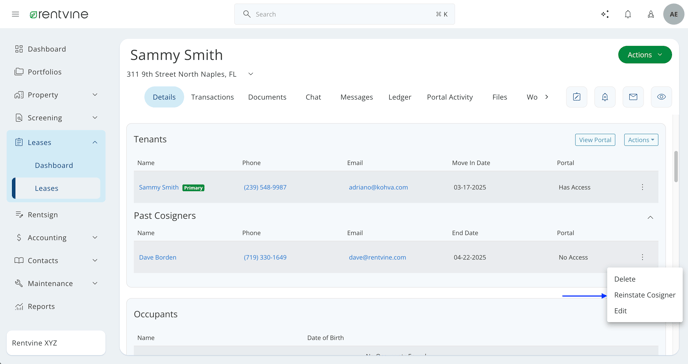Open the dave@rentvine.com email link

[x=377, y=257]
